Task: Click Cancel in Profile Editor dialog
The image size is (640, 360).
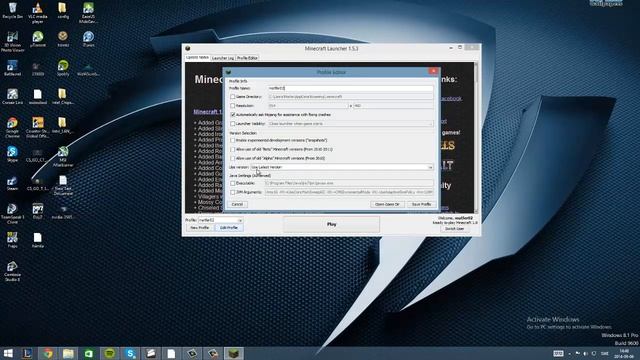Action: [x=237, y=204]
